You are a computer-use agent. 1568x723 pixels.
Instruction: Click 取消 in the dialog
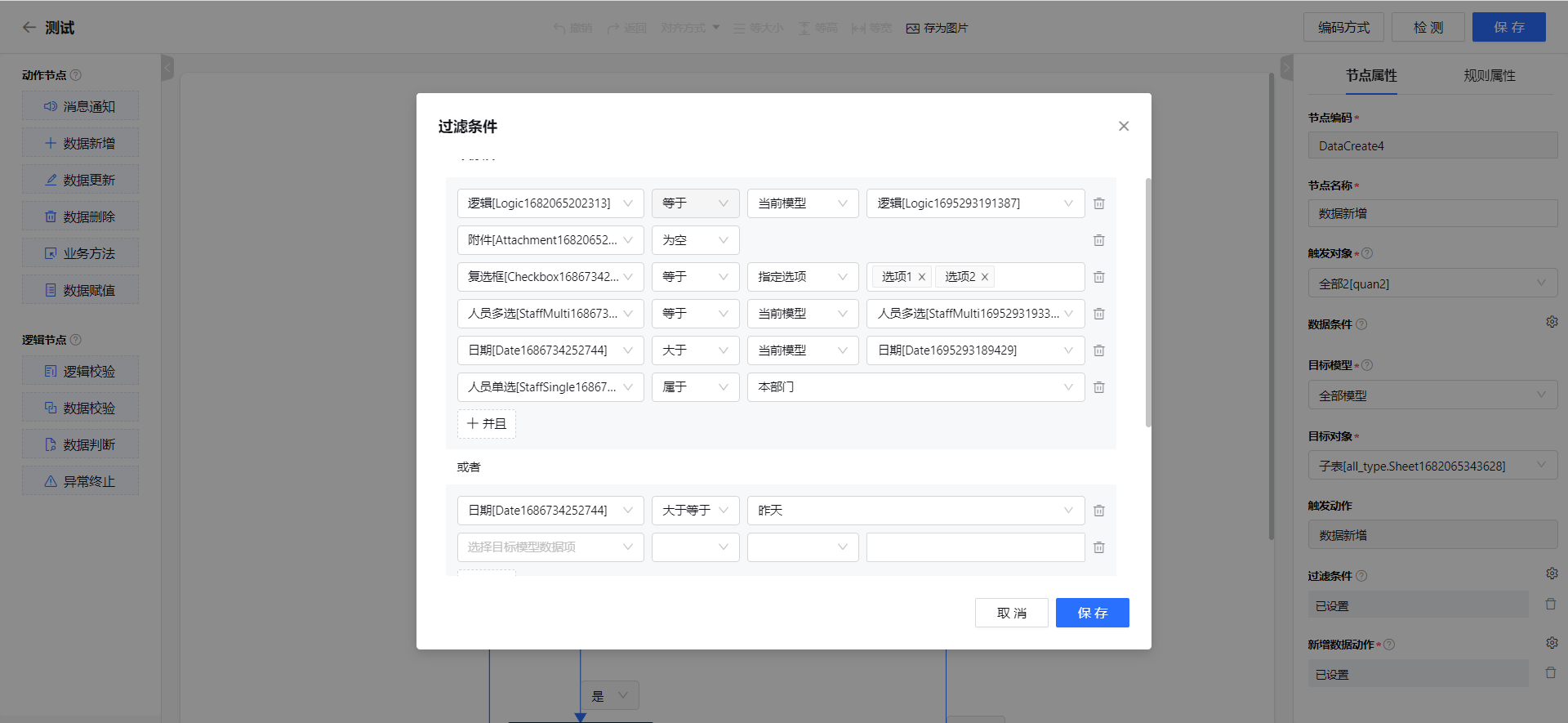[x=1012, y=613]
